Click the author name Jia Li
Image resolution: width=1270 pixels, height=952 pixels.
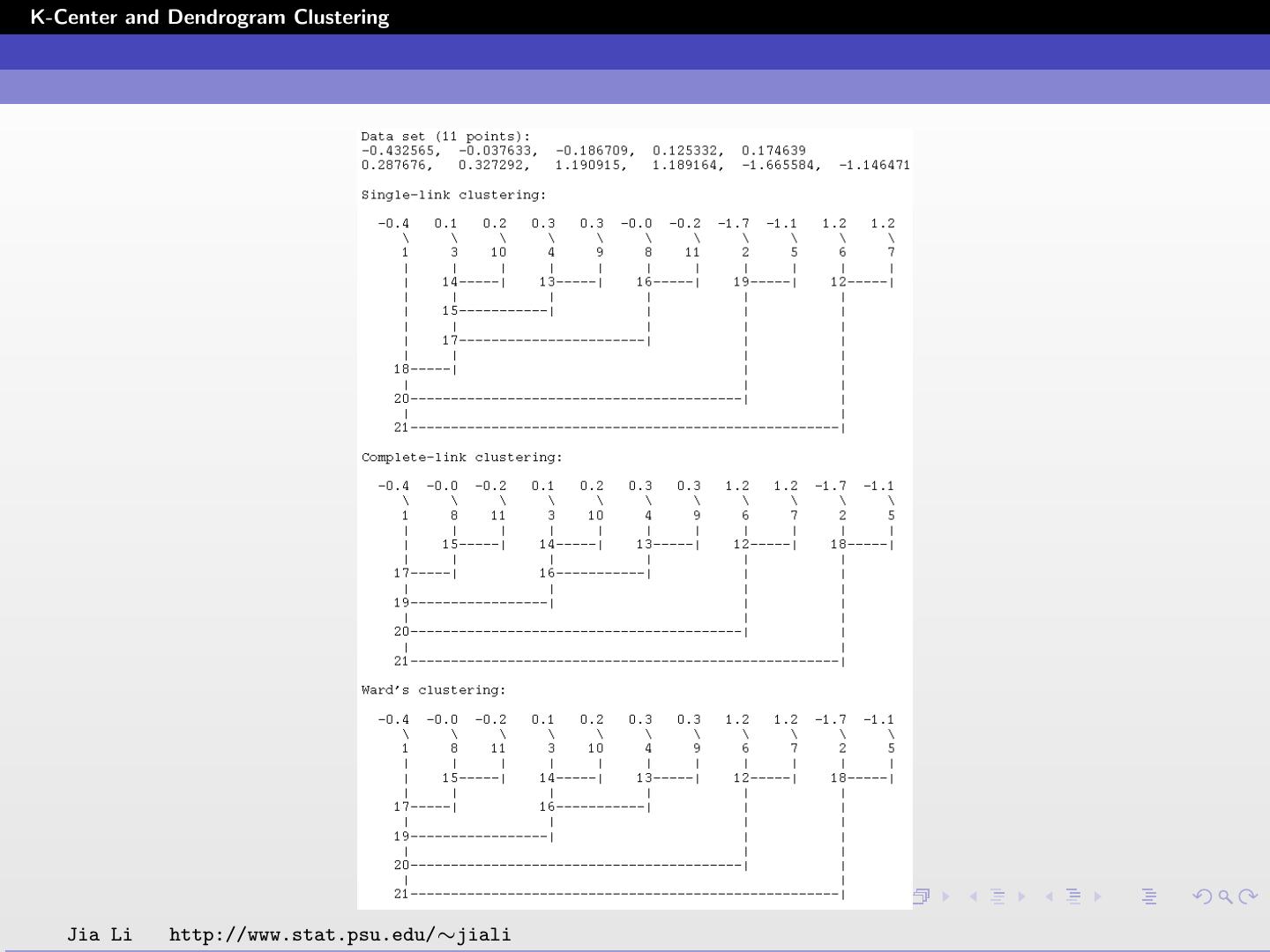[100, 934]
